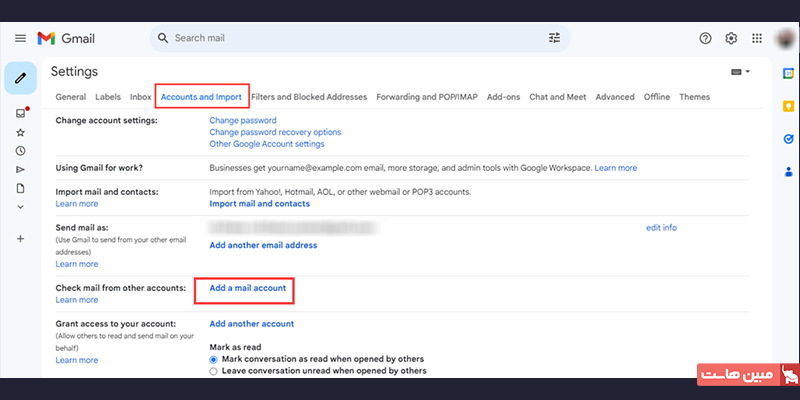The height and width of the screenshot is (400, 800).
Task: Open Other Google Account settings
Action: (267, 144)
